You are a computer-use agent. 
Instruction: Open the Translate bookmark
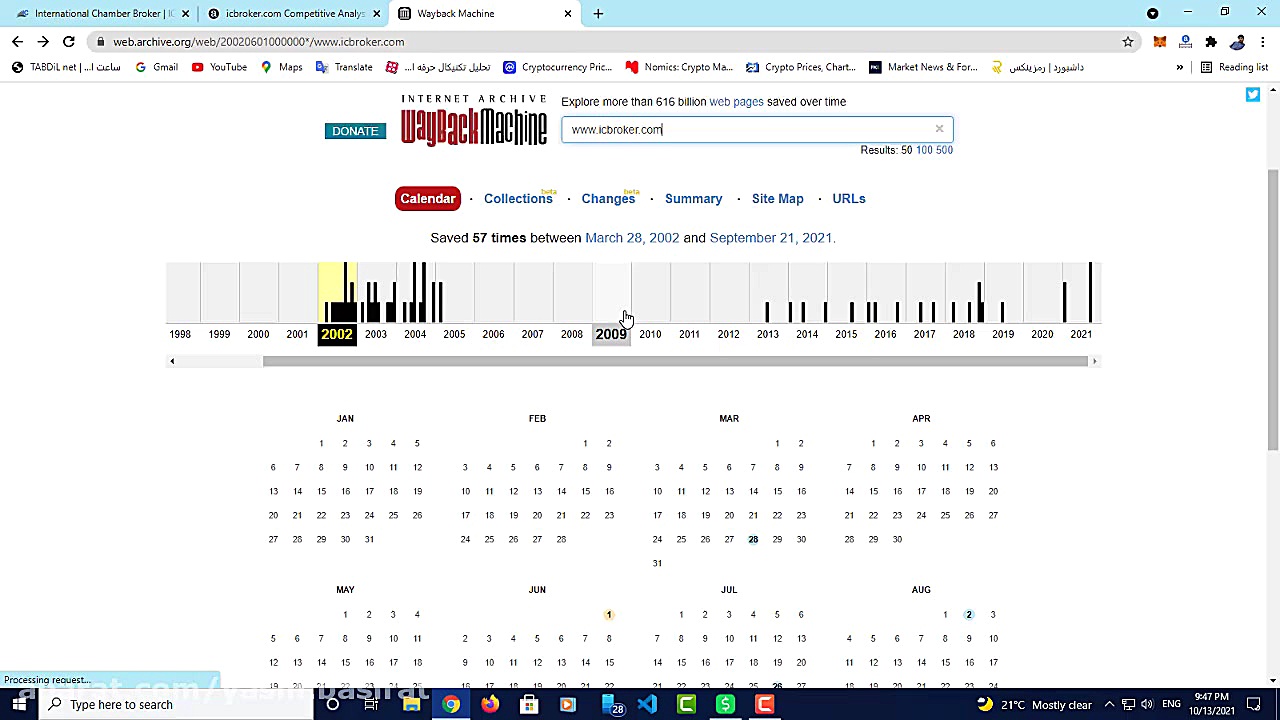click(343, 67)
